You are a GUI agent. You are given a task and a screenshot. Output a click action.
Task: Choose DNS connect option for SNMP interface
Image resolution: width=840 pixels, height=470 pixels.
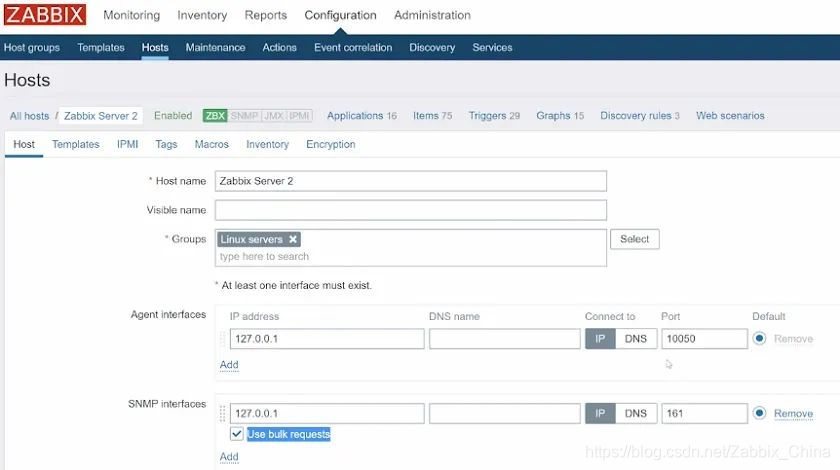(x=636, y=413)
